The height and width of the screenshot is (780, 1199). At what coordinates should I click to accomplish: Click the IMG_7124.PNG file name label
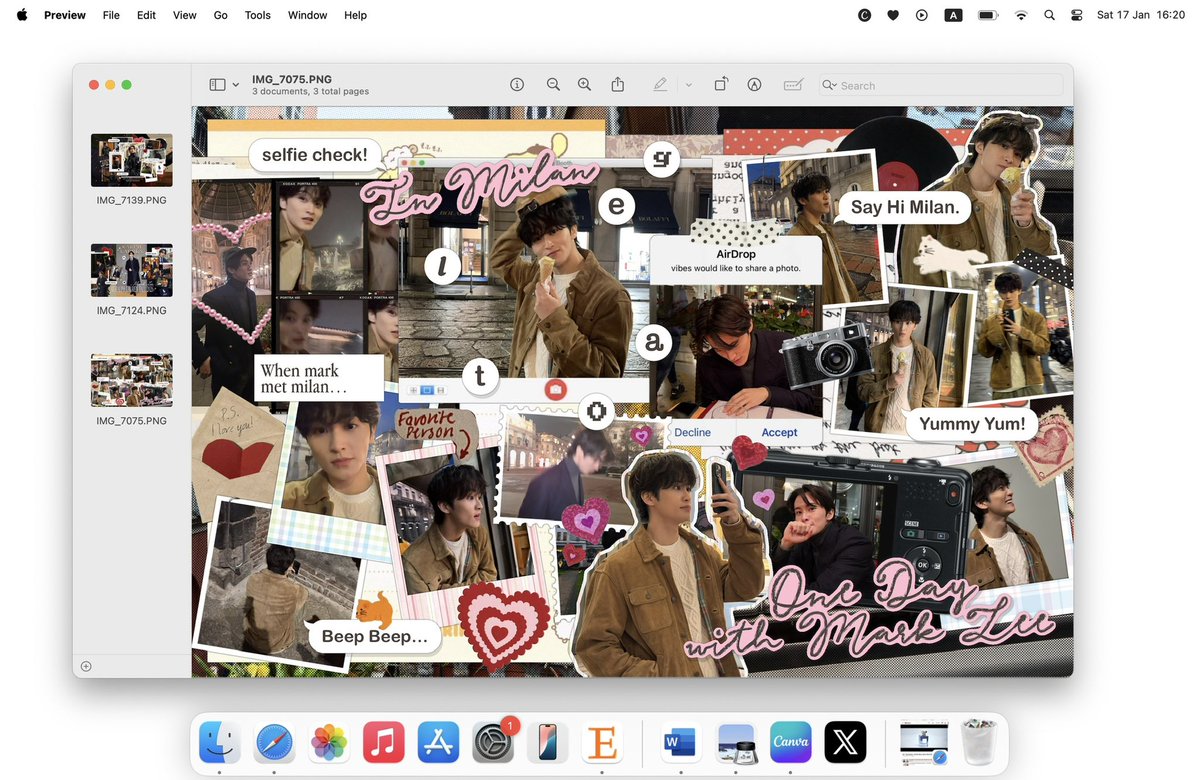(x=132, y=310)
